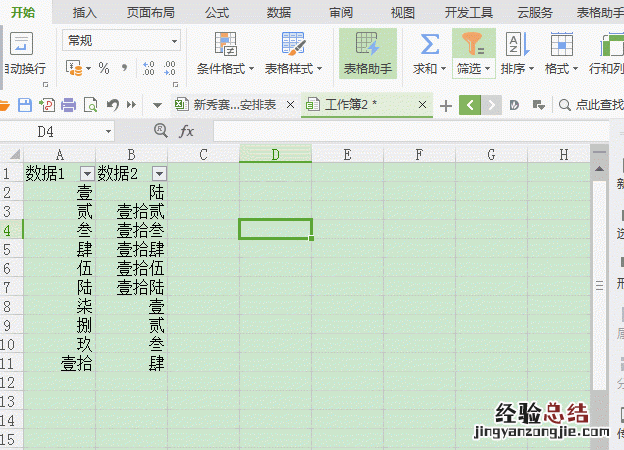The height and width of the screenshot is (450, 624).
Task: Click the fx insert function icon
Action: point(186,131)
